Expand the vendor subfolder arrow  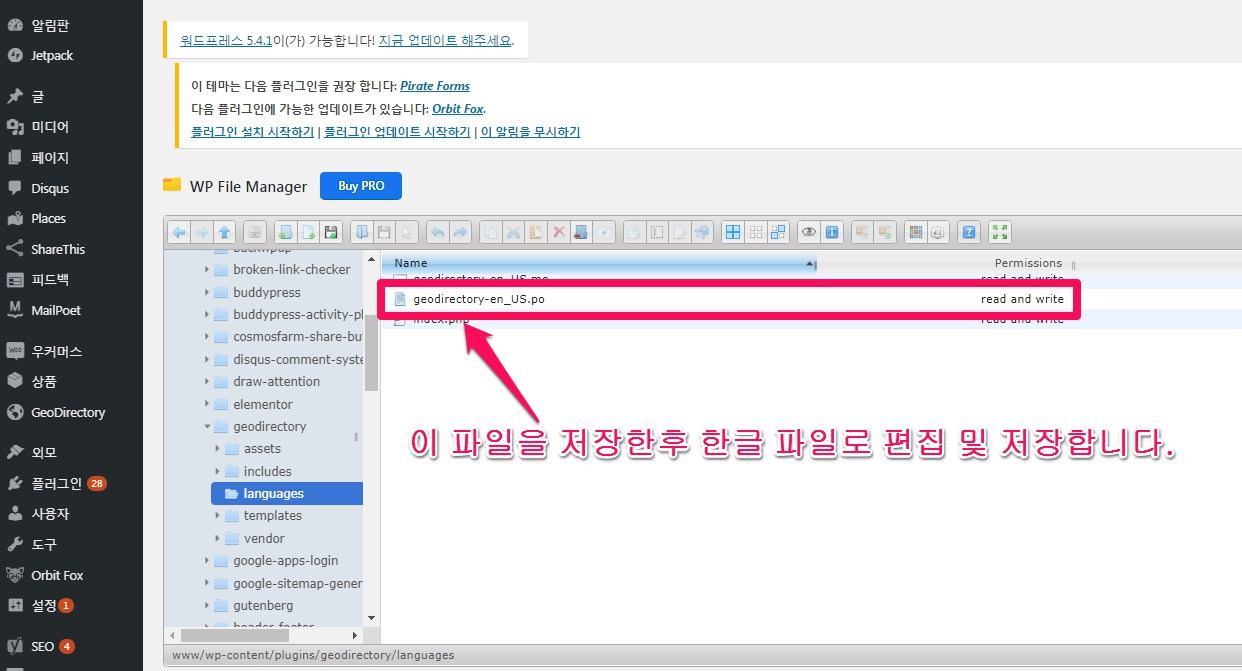tap(218, 538)
